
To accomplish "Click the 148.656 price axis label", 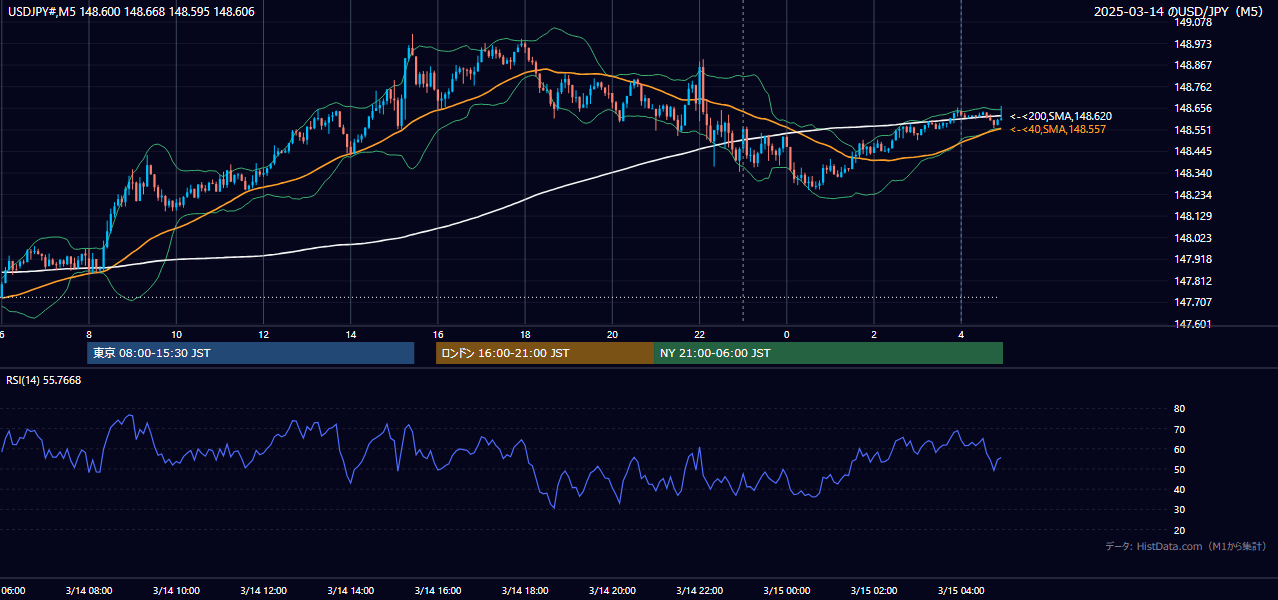I will point(1193,108).
